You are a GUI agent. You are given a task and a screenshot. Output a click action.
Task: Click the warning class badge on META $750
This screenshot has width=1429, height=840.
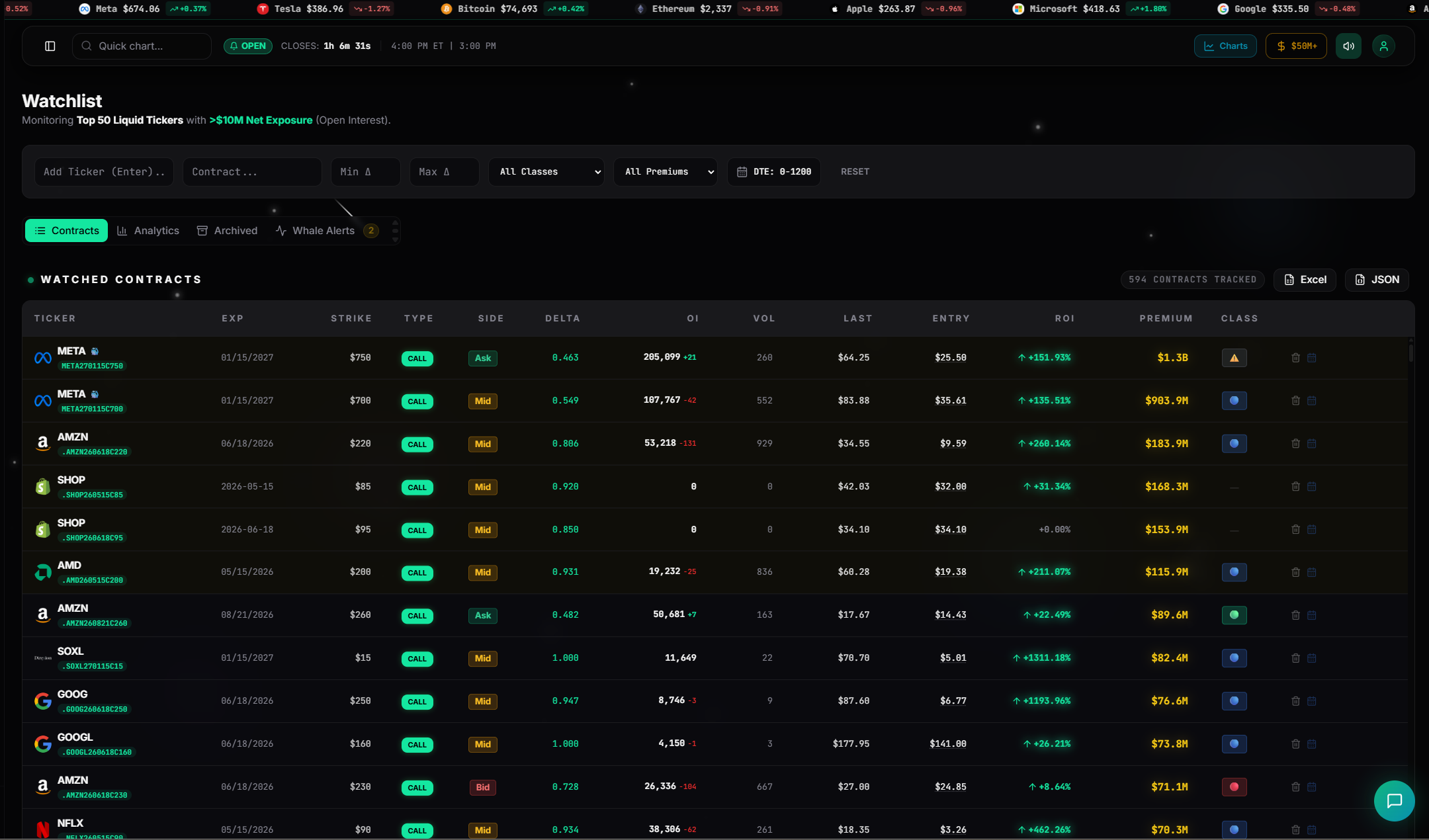coord(1234,358)
